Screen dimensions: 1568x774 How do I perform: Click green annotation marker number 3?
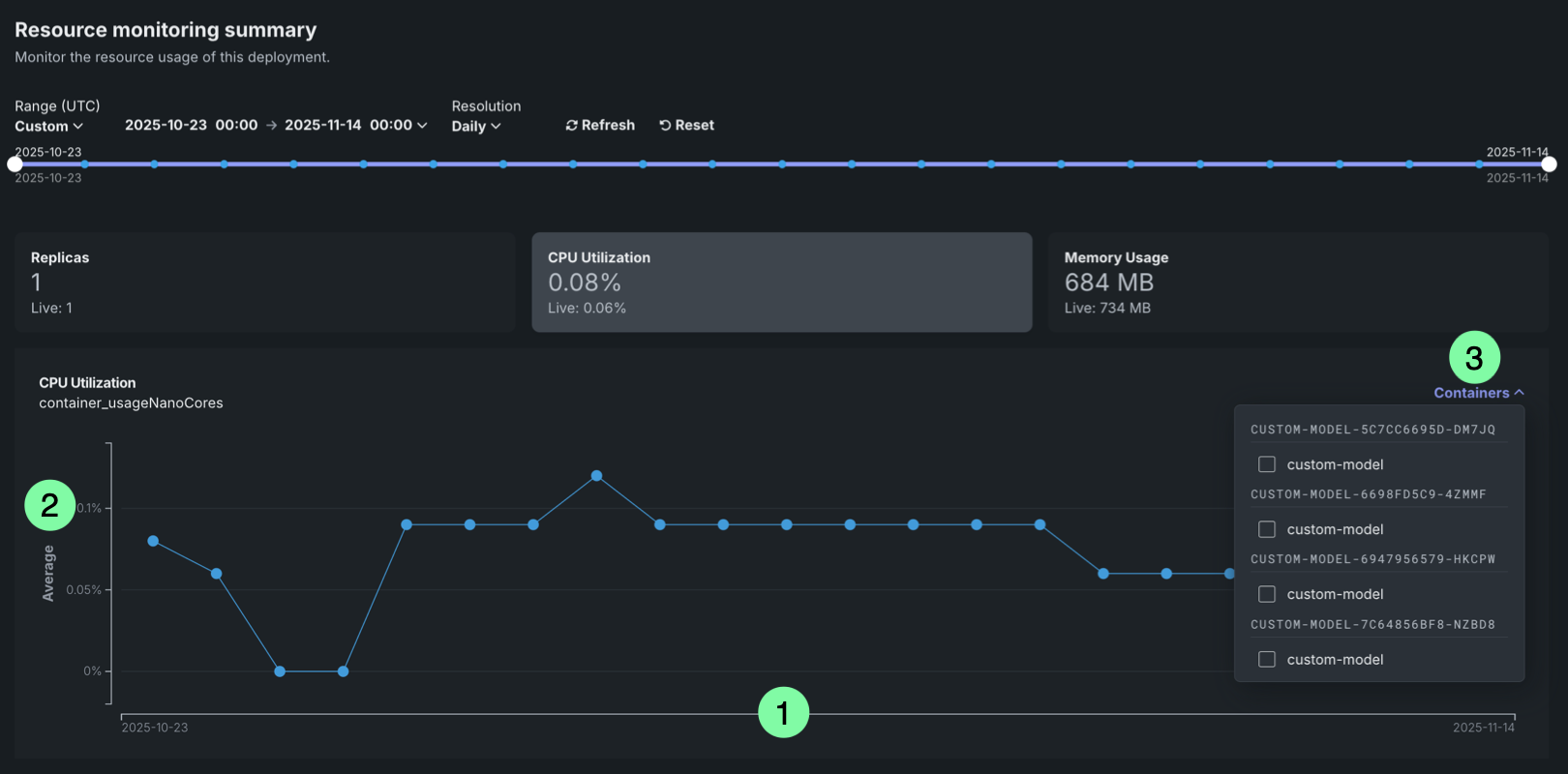pyautogui.click(x=1474, y=358)
